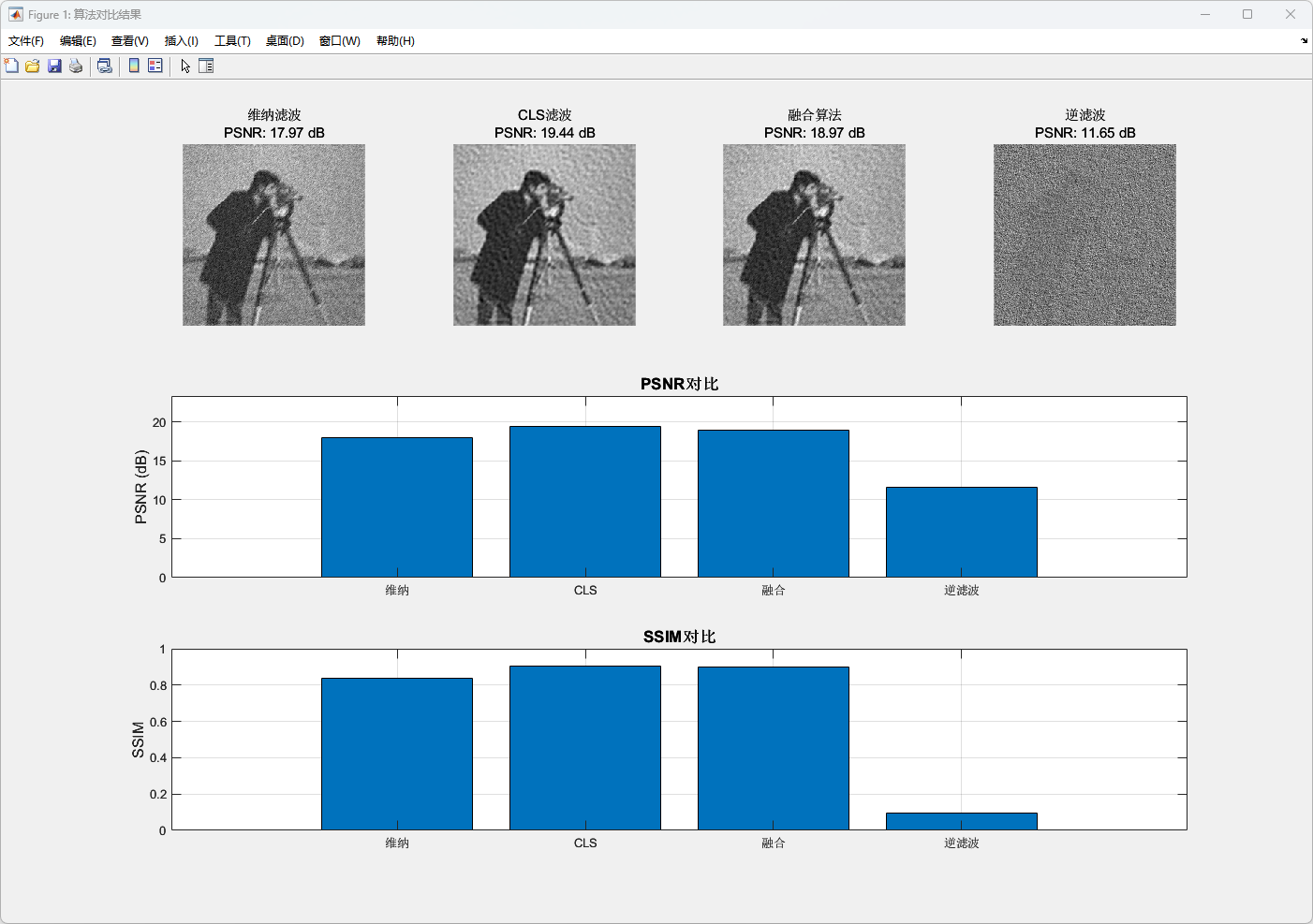Select the 逆滤波 noisy result image
Screen dimensions: 1313x924
pyautogui.click(x=1084, y=235)
